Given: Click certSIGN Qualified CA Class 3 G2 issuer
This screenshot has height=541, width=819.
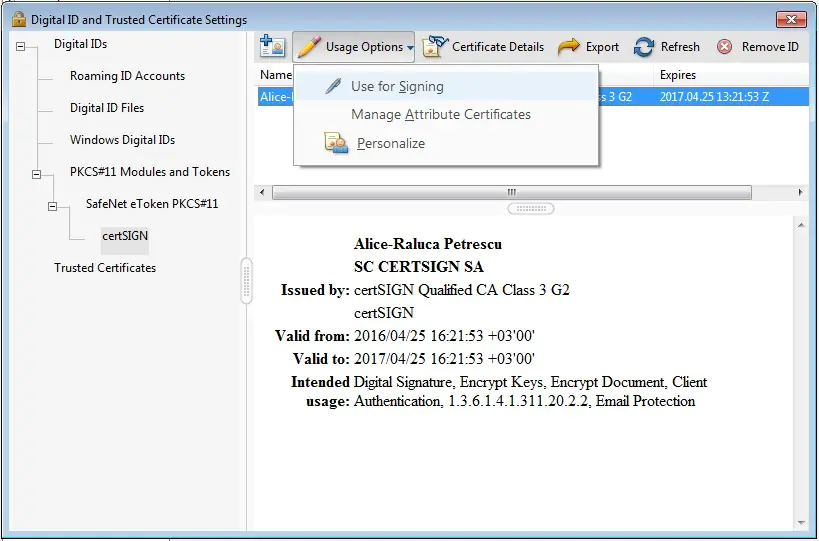Looking at the screenshot, I should coord(462,290).
